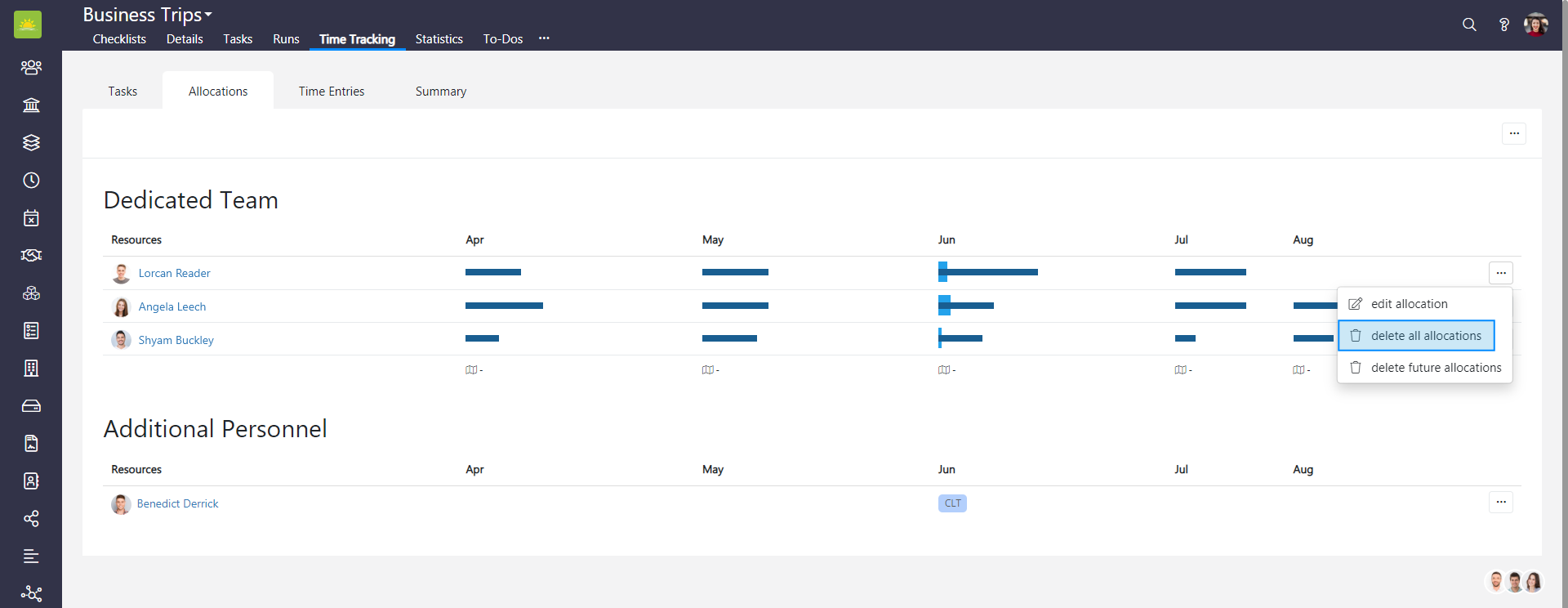
Task: Click the CLT badge in June
Action: (x=952, y=503)
